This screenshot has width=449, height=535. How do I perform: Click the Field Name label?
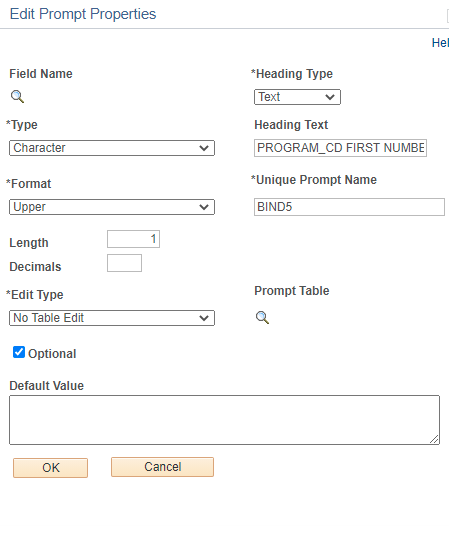point(41,74)
